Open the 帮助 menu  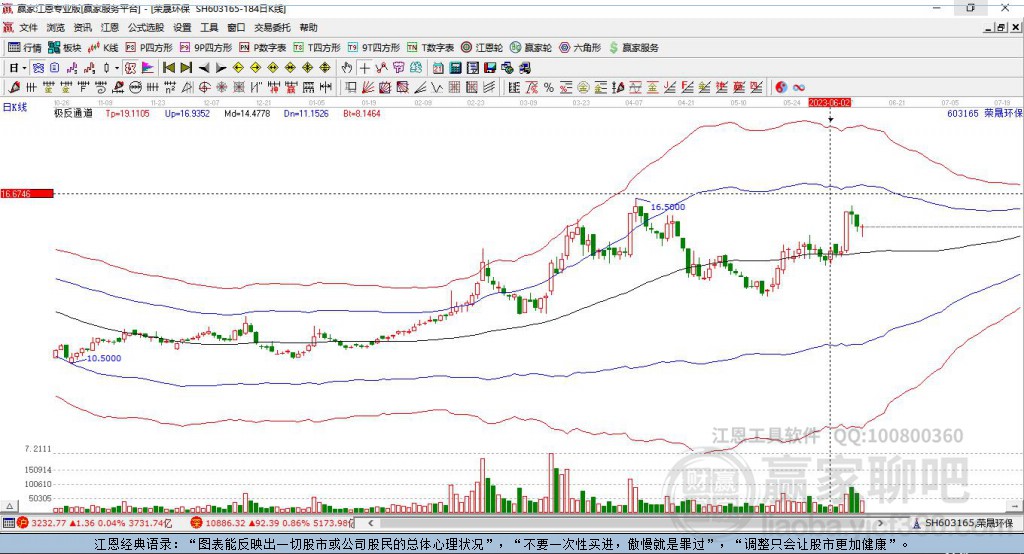[308, 27]
